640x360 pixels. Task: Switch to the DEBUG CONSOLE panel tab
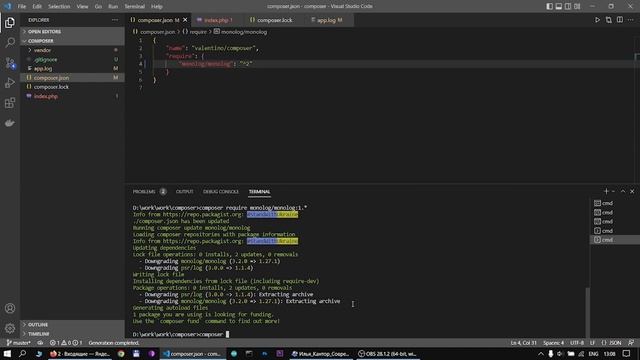[221, 191]
